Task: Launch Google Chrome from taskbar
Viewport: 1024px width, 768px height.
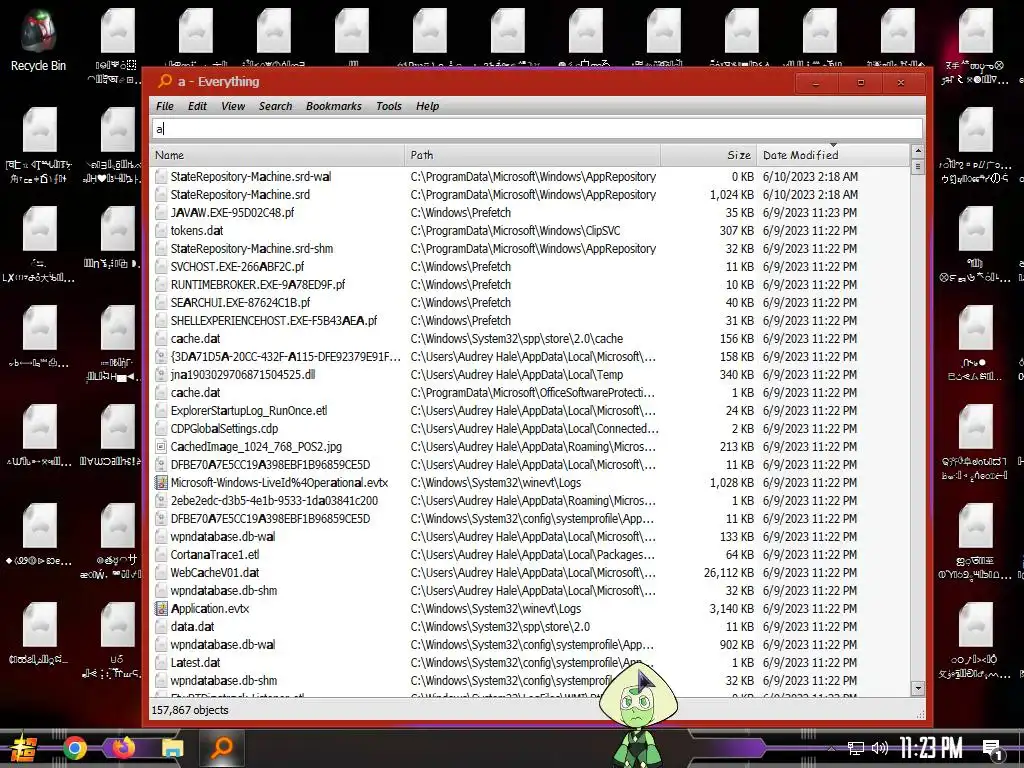Action: [x=75, y=748]
